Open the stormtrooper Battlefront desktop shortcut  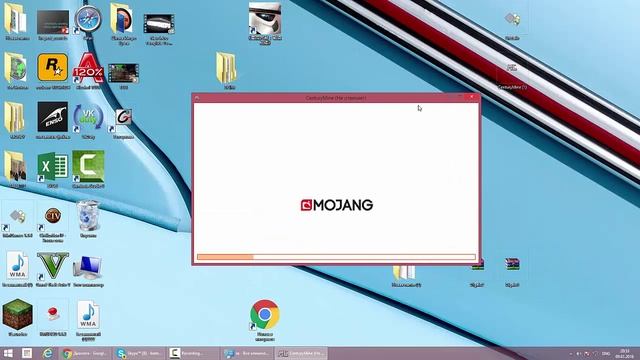coord(265,18)
